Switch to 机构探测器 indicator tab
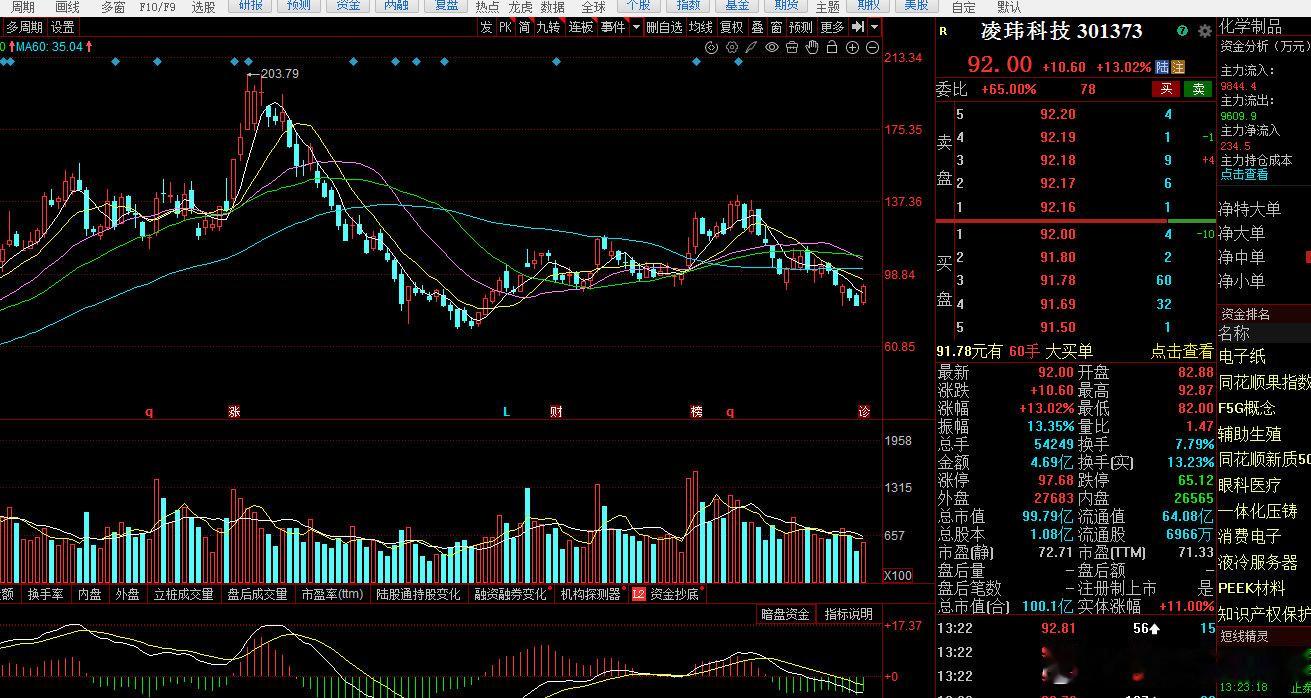1311x698 pixels. [591, 594]
